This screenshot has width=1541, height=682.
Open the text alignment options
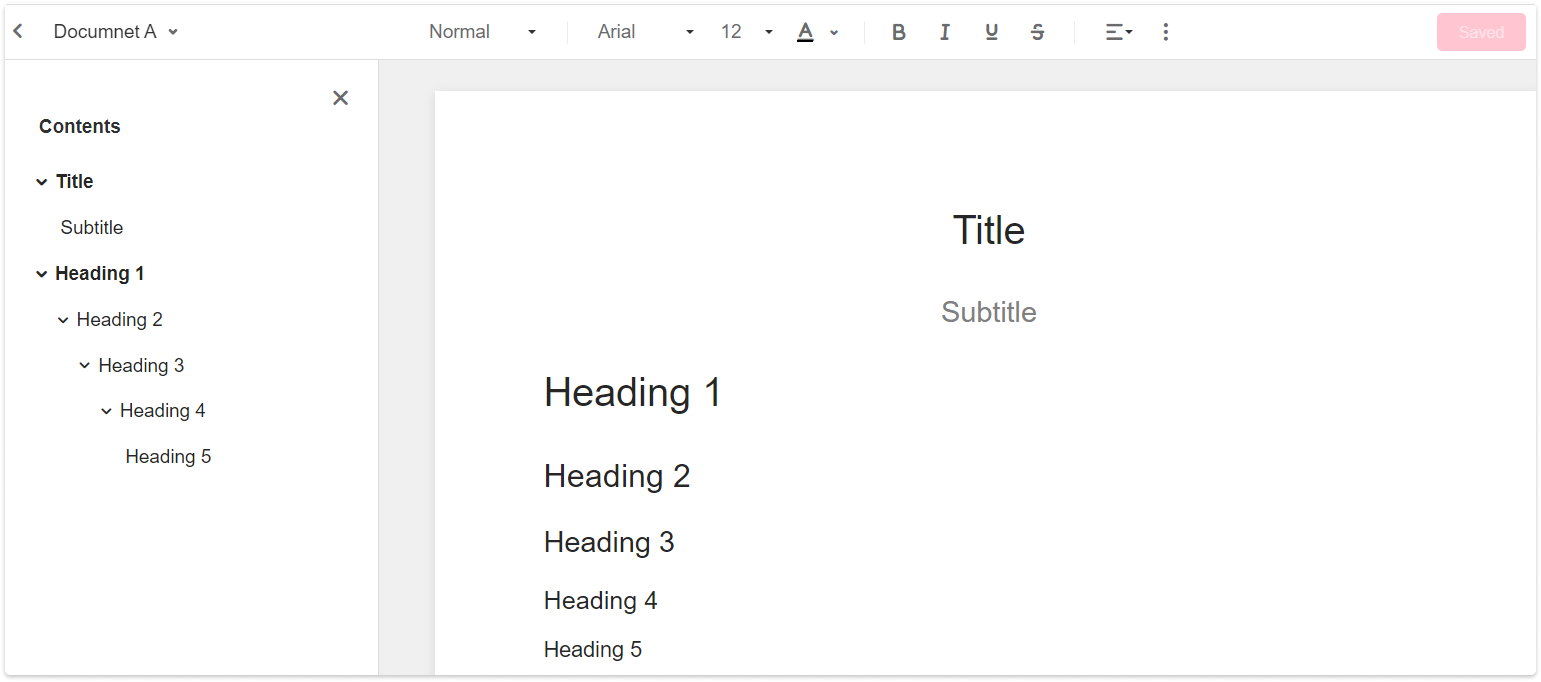coord(1119,32)
